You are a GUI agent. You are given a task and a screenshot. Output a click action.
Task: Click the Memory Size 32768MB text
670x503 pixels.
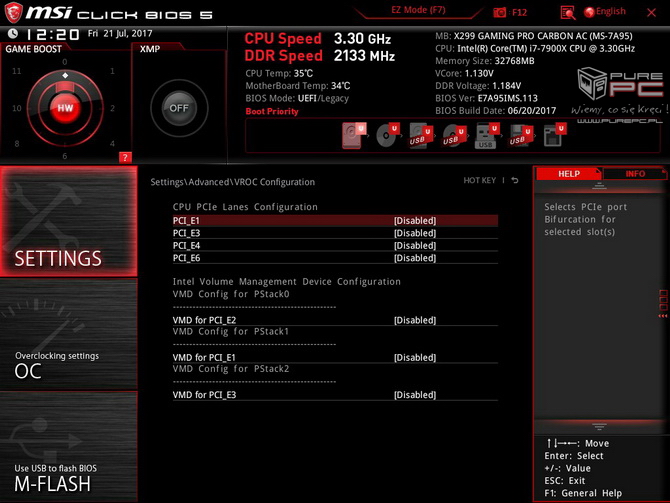(x=485, y=61)
